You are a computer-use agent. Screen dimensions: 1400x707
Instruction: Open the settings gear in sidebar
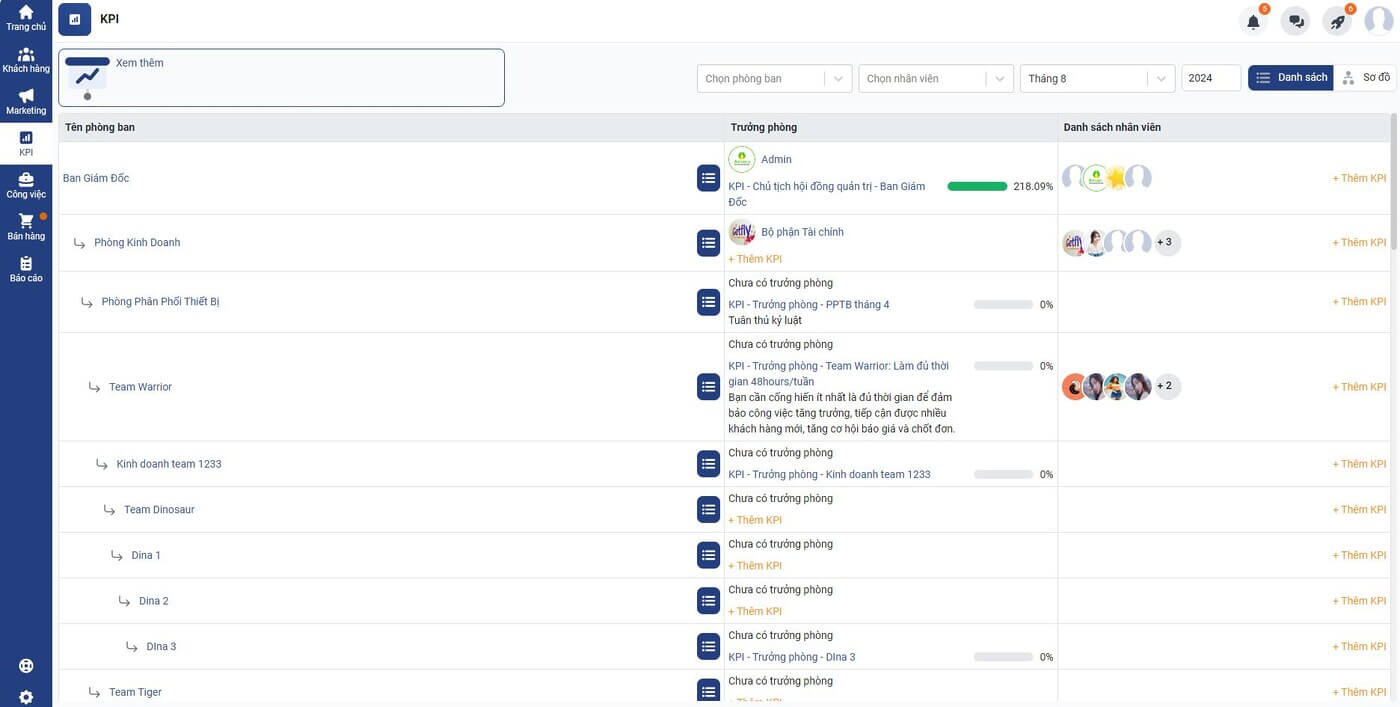(26, 697)
